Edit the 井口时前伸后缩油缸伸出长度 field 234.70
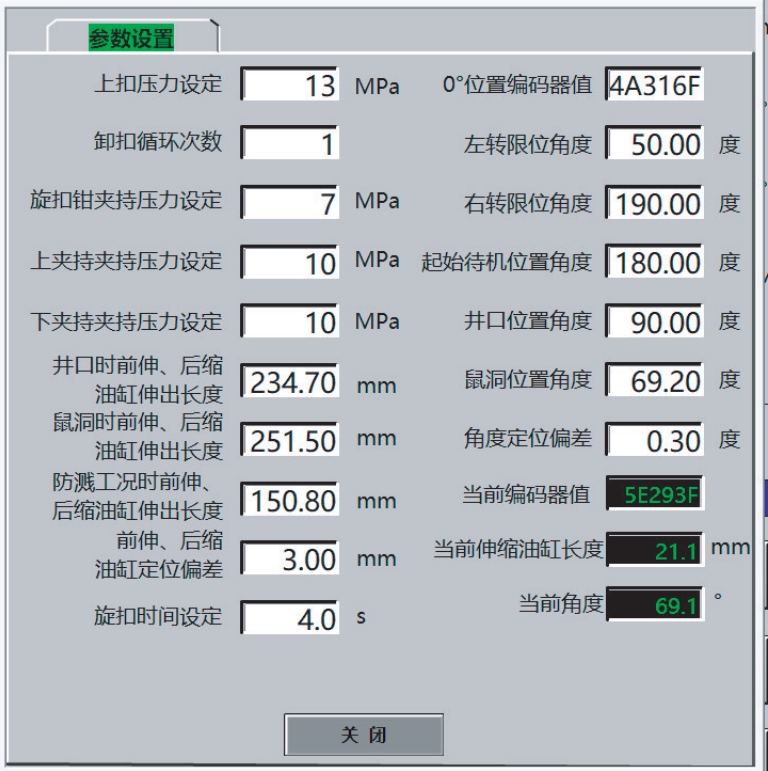This screenshot has height=771, width=768. point(290,381)
